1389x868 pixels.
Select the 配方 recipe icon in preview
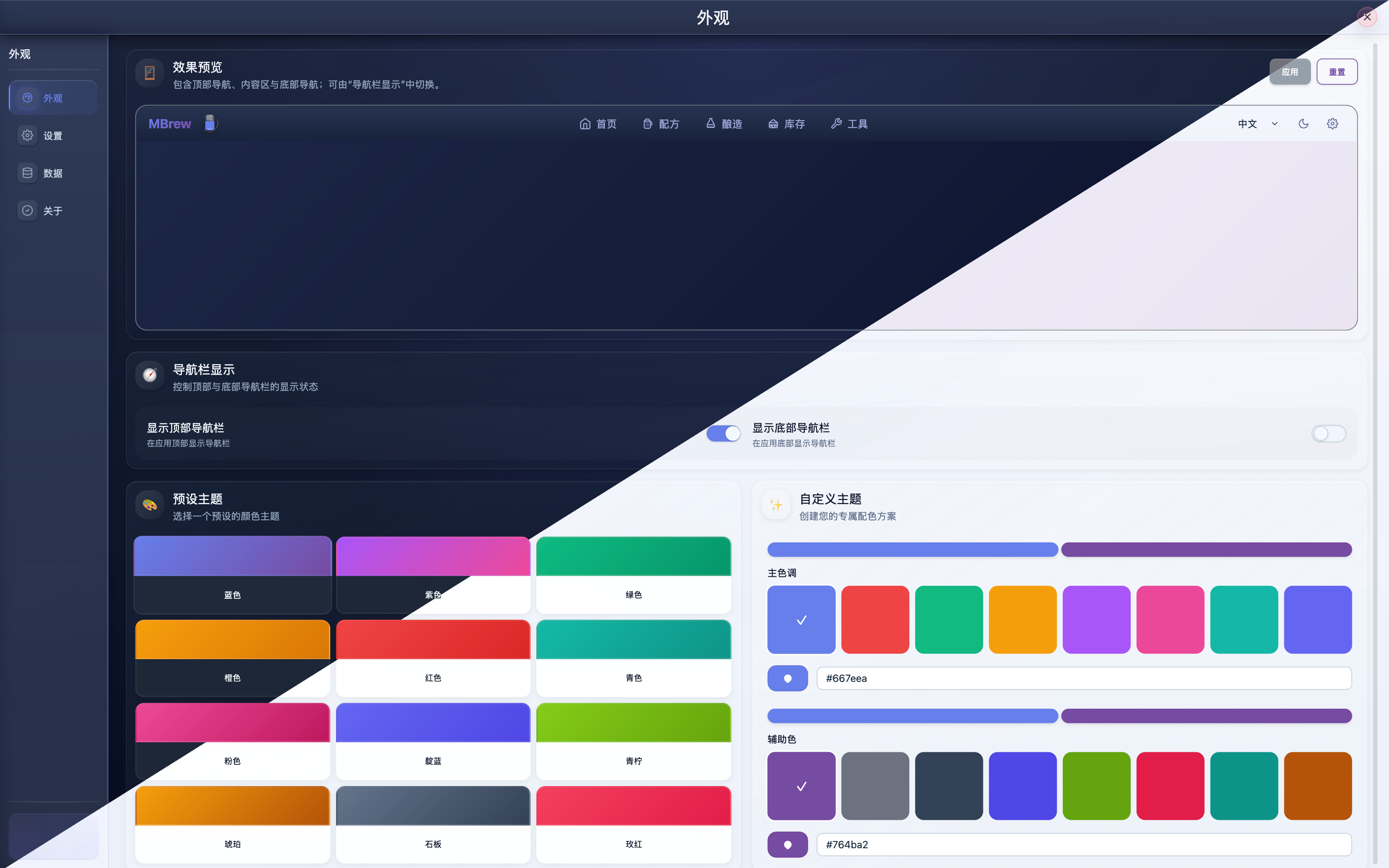click(x=647, y=123)
